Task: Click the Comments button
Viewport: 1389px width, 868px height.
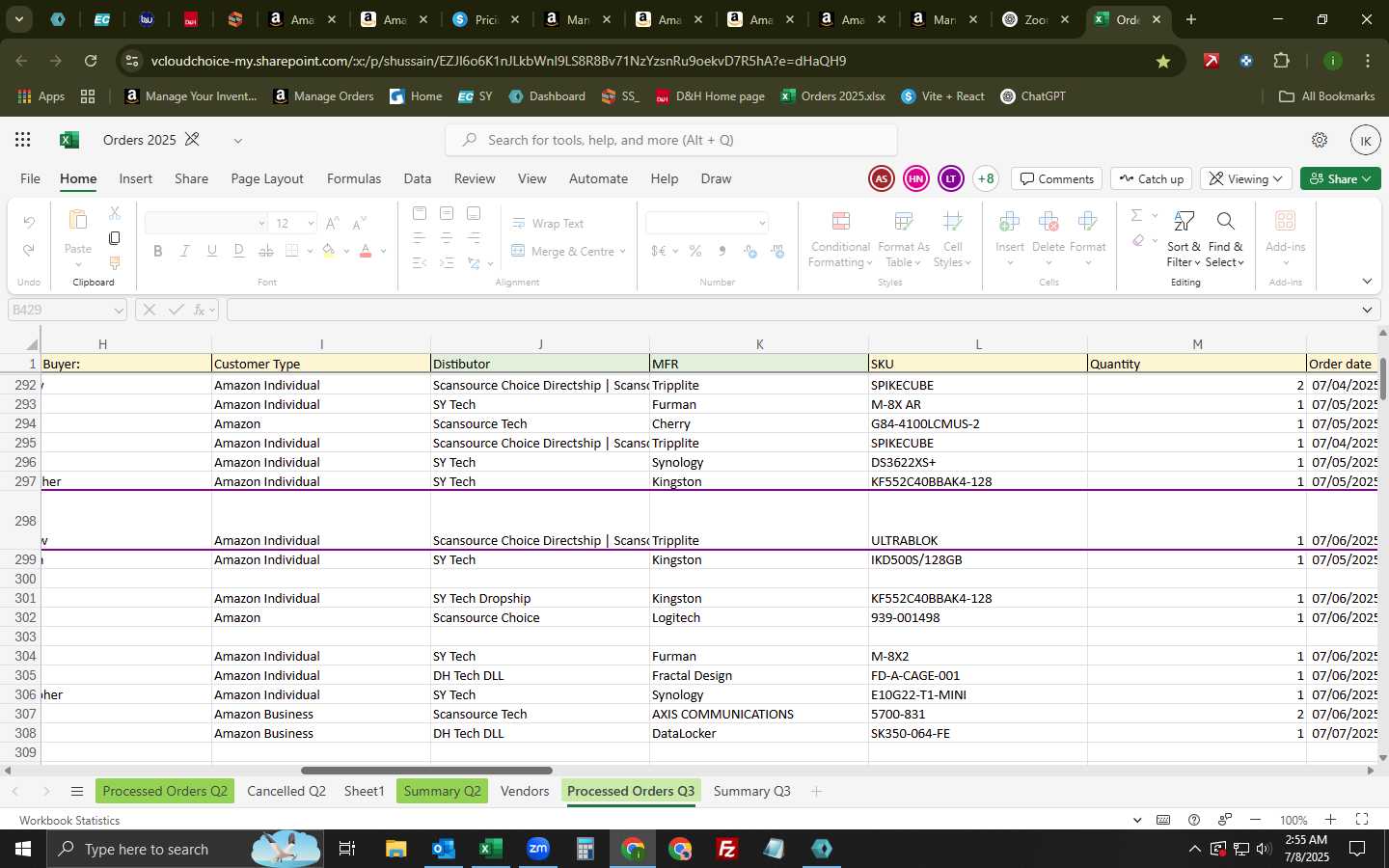Action: [1057, 178]
